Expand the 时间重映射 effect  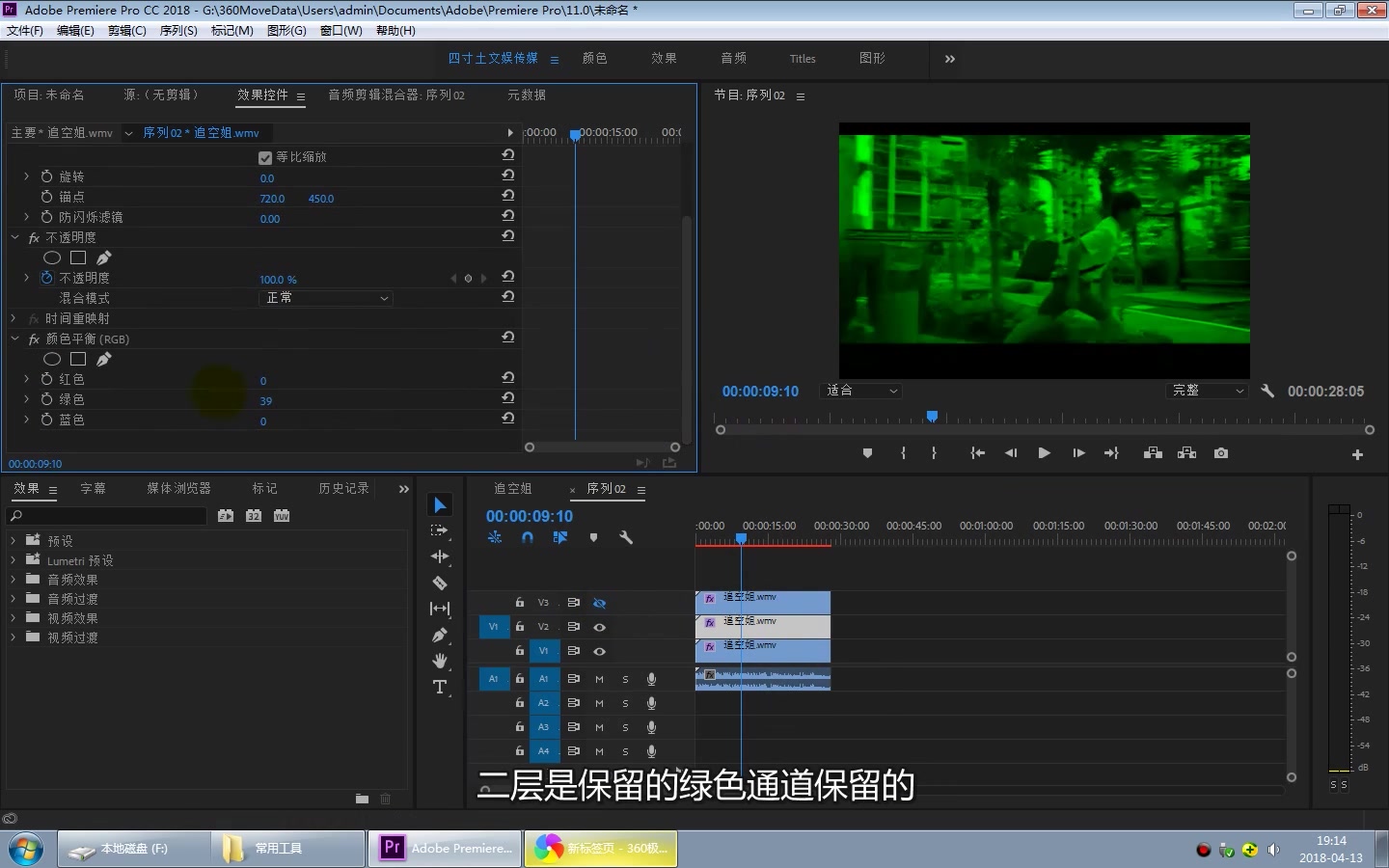click(14, 318)
